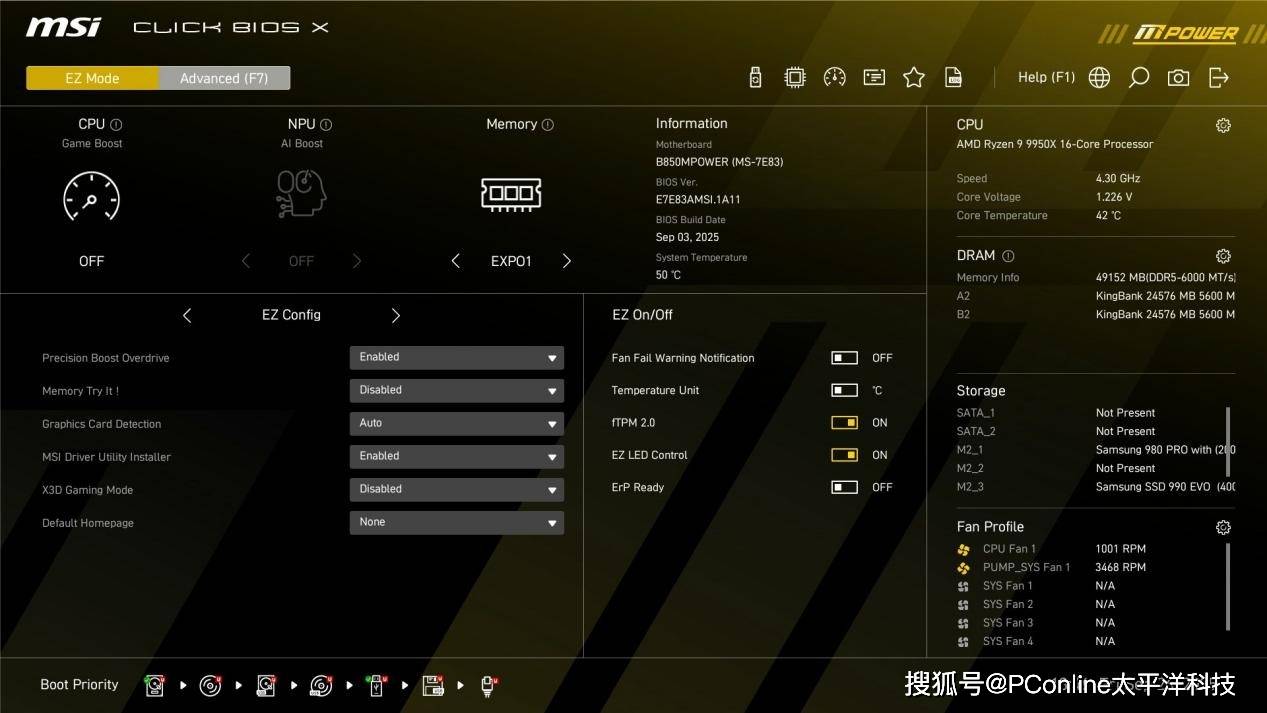Click the CPU Game Boost gauge icon
Viewport: 1267px width, 713px height.
[x=91, y=196]
